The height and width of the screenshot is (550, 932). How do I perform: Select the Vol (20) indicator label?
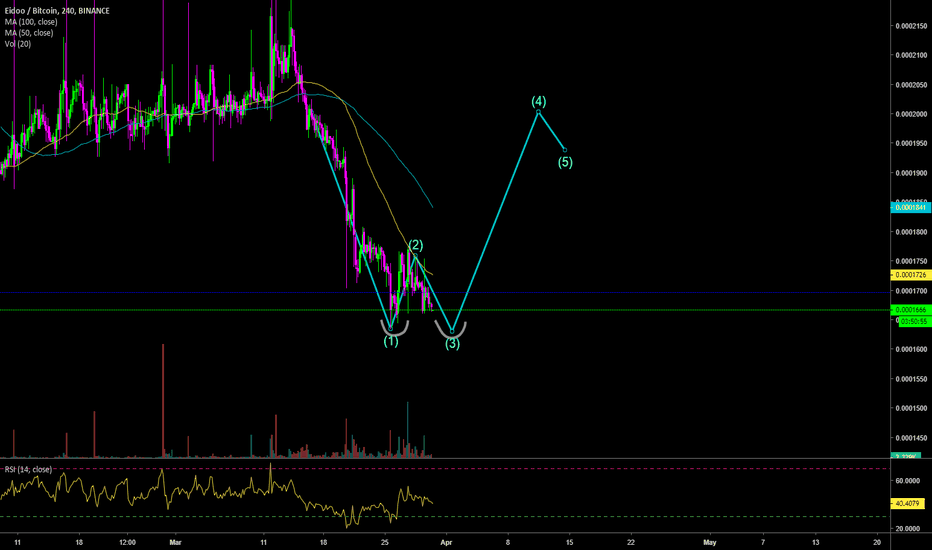tap(18, 44)
